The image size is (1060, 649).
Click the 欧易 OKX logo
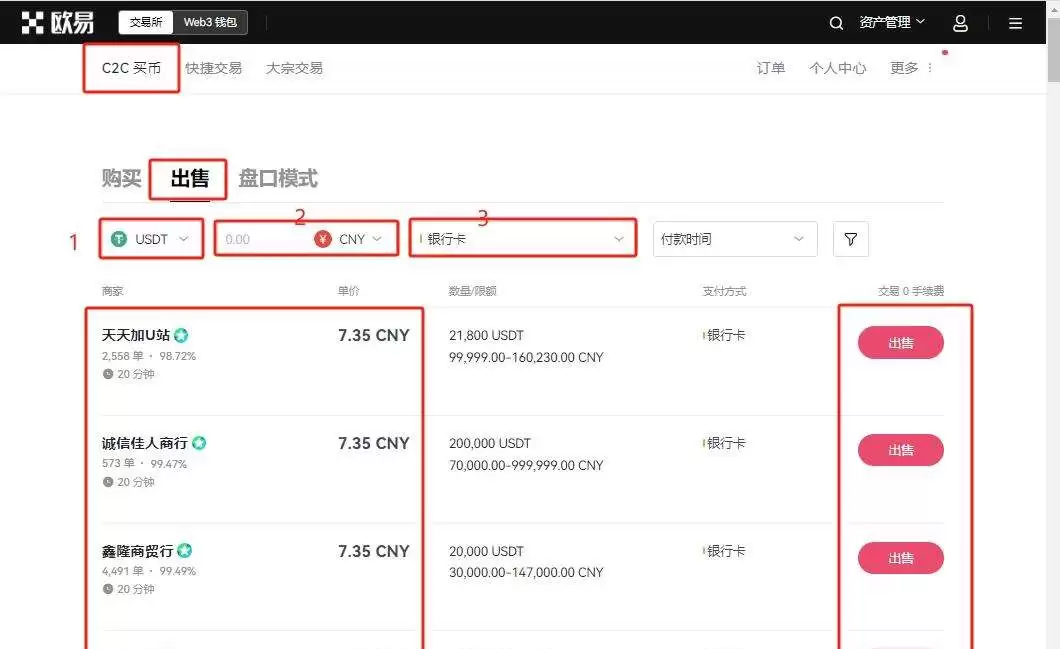57,21
